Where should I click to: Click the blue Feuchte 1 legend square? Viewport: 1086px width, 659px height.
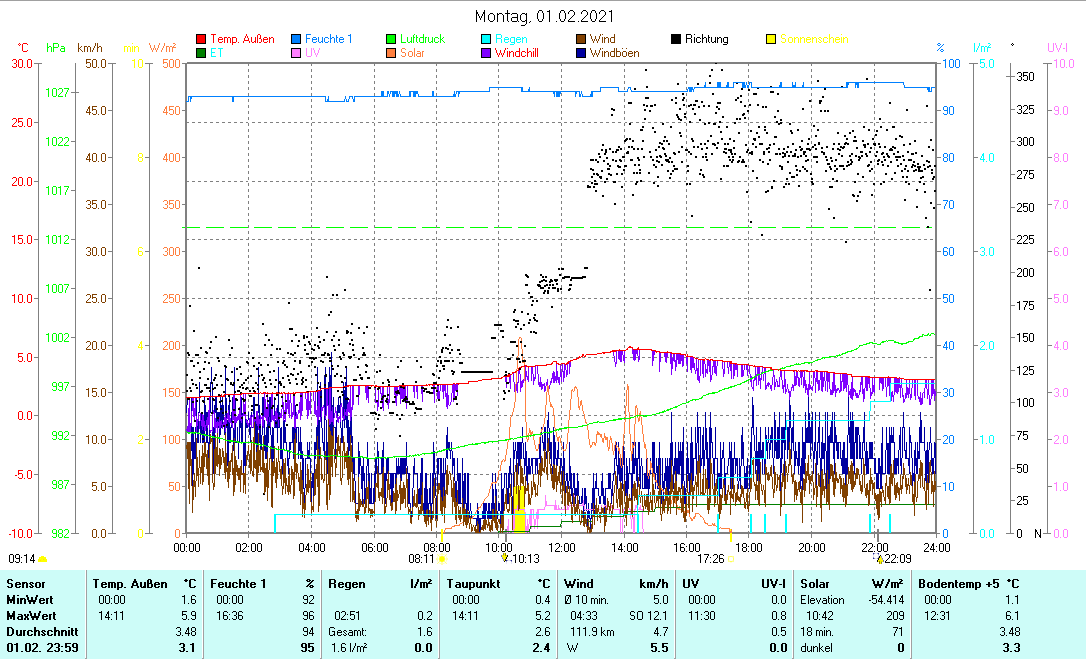[296, 39]
